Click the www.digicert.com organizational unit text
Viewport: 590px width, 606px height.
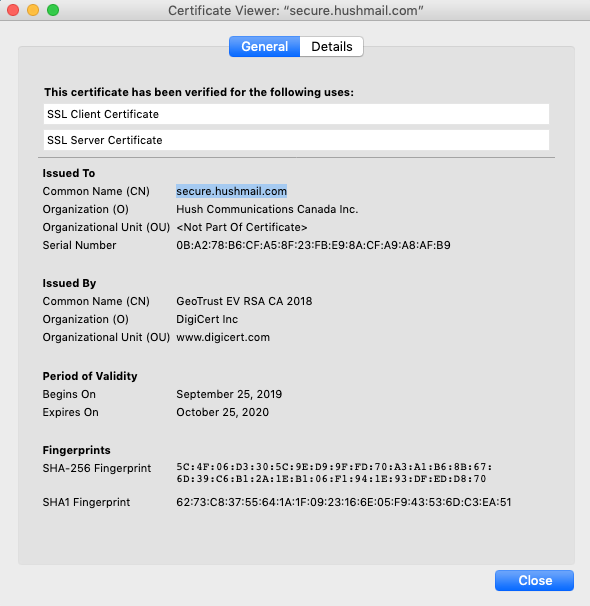223,337
